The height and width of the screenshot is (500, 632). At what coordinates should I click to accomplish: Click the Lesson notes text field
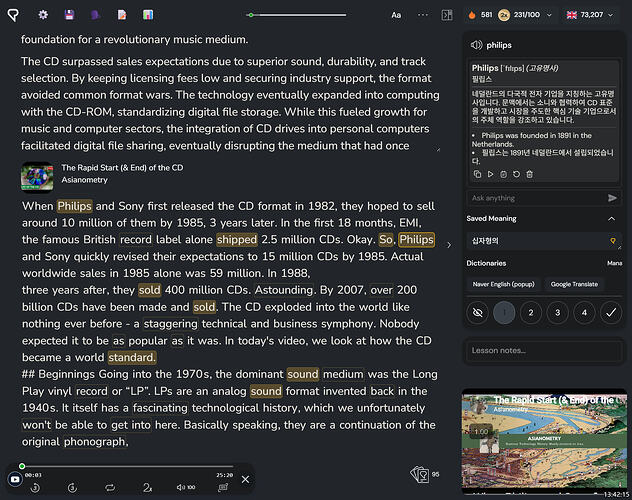click(x=544, y=351)
